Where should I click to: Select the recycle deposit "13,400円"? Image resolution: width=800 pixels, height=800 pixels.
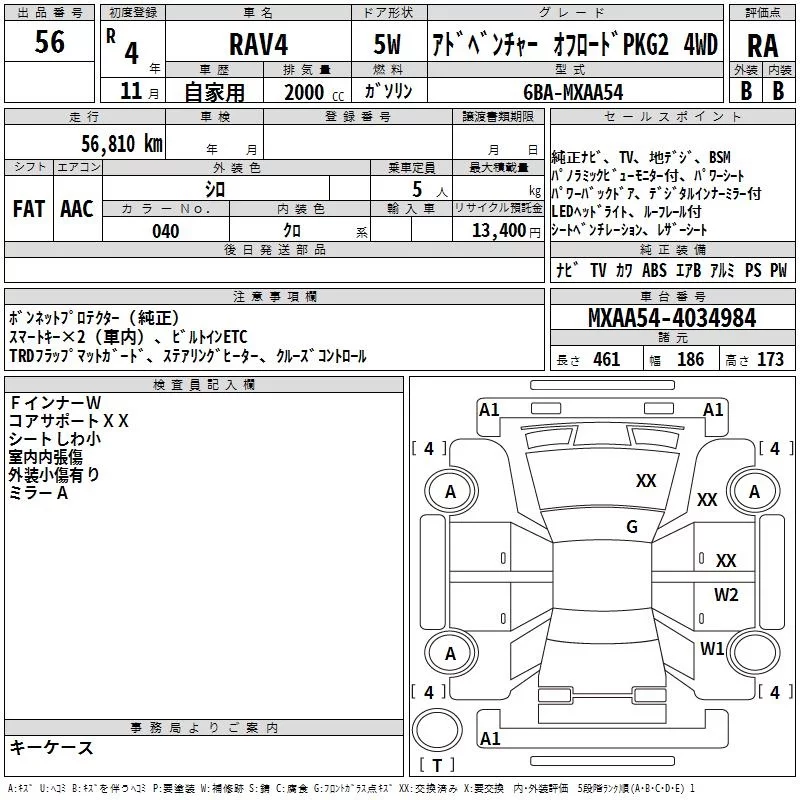(x=506, y=231)
